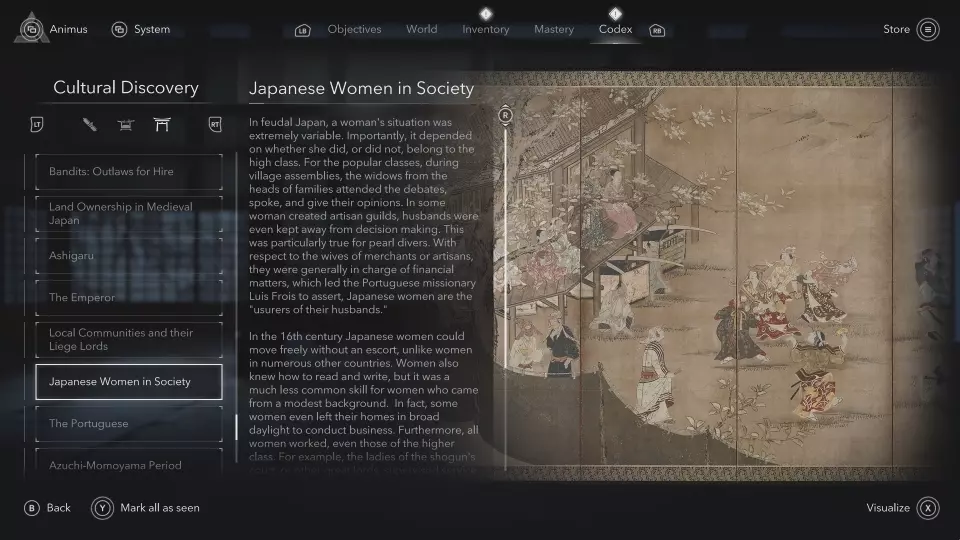Switch to the Inventory tab
Image resolution: width=960 pixels, height=540 pixels.
point(486,29)
